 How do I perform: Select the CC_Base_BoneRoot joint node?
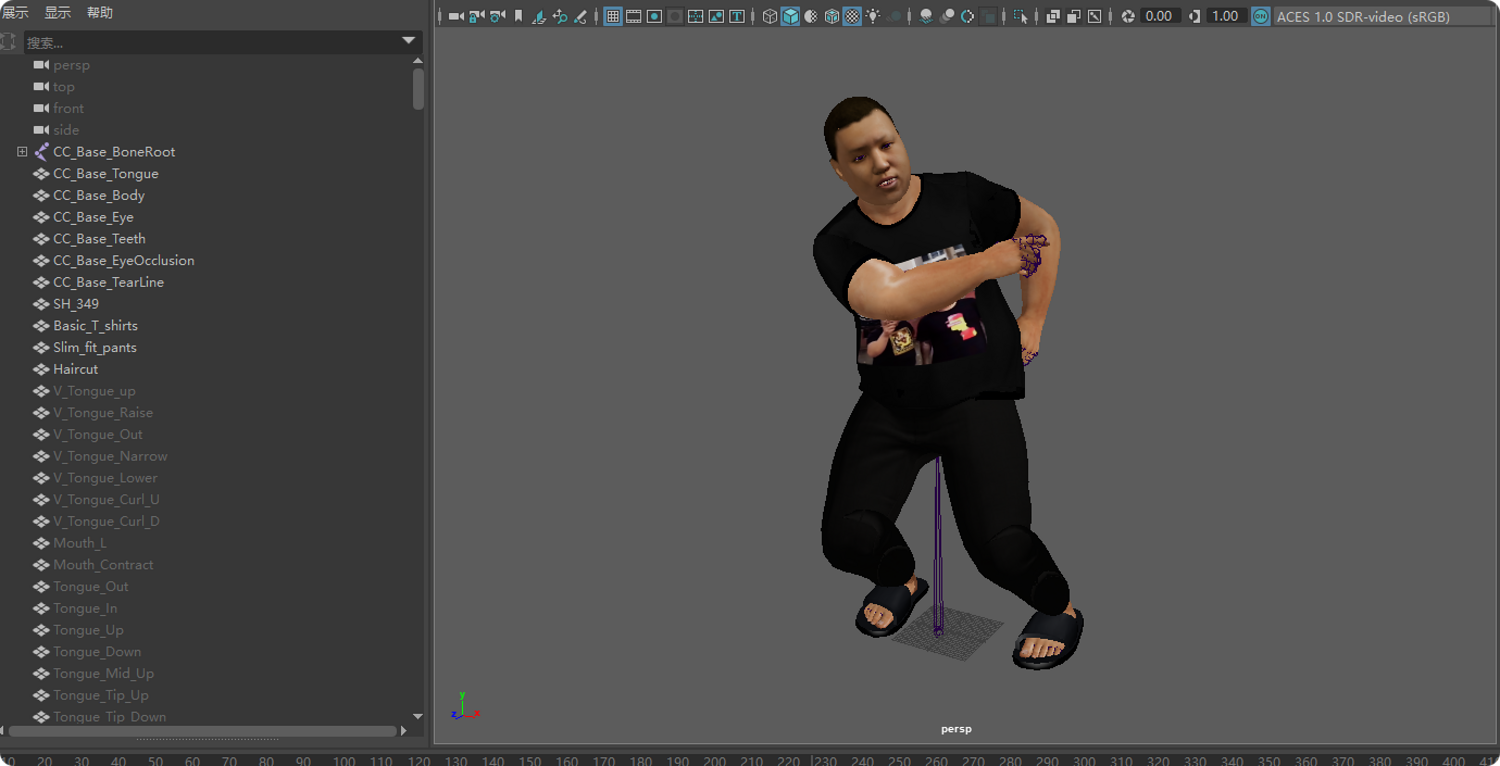coord(114,152)
